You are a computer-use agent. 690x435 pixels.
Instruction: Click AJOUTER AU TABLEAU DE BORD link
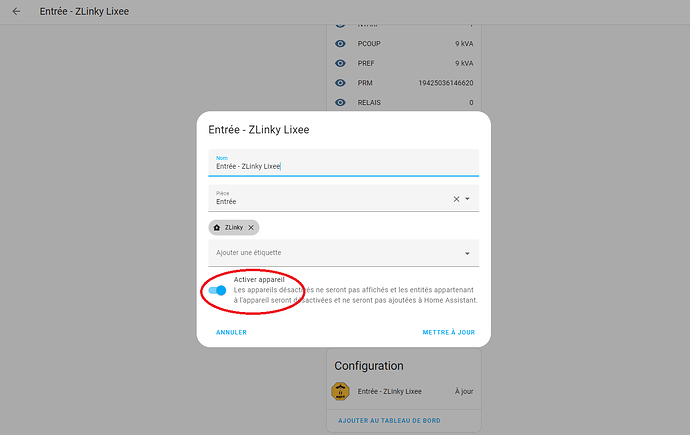click(x=389, y=421)
